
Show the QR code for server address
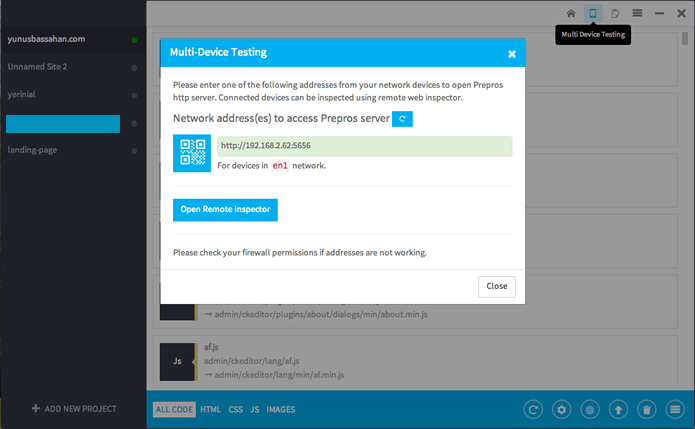192,153
